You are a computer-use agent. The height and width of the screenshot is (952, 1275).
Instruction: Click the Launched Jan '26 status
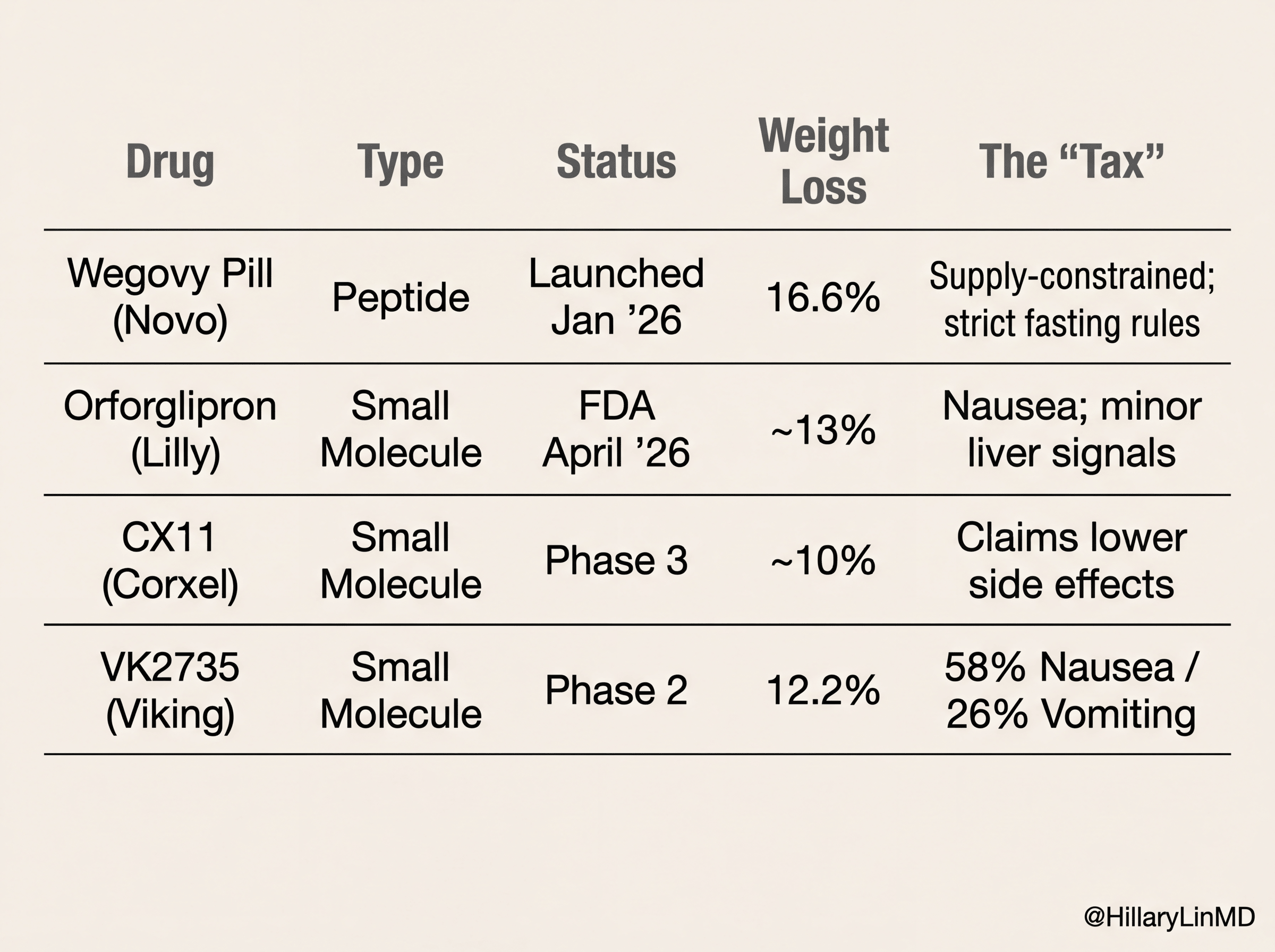pos(616,297)
